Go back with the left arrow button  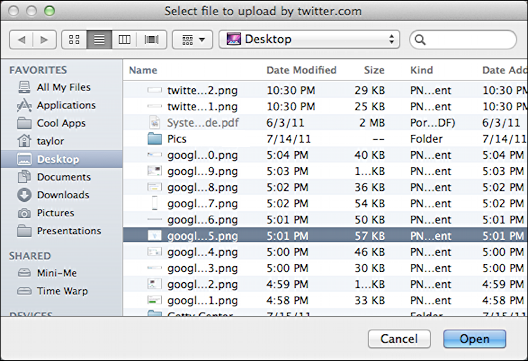coord(21,40)
